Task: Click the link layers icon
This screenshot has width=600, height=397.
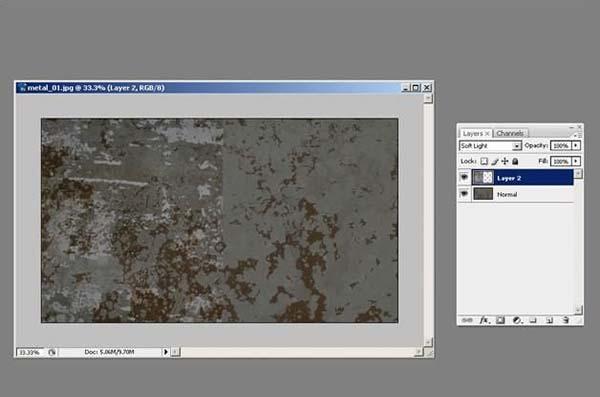Action: point(467,320)
